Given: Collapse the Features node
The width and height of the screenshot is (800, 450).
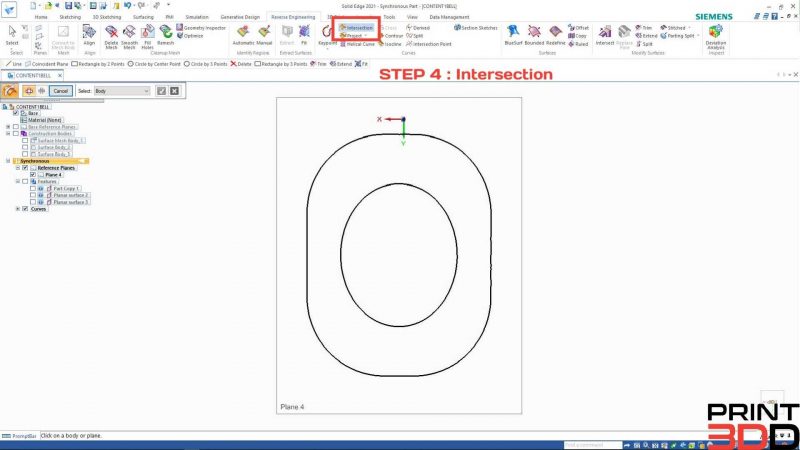Looking at the screenshot, I should point(17,182).
